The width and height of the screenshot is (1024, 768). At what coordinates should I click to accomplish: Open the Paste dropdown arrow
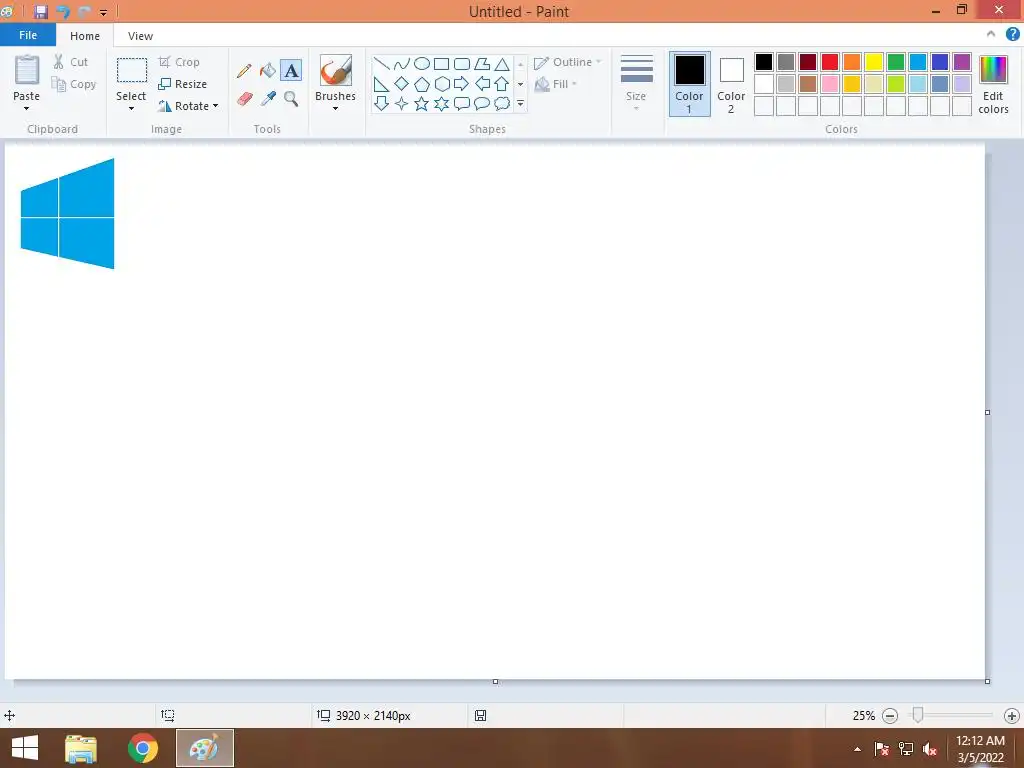26,108
